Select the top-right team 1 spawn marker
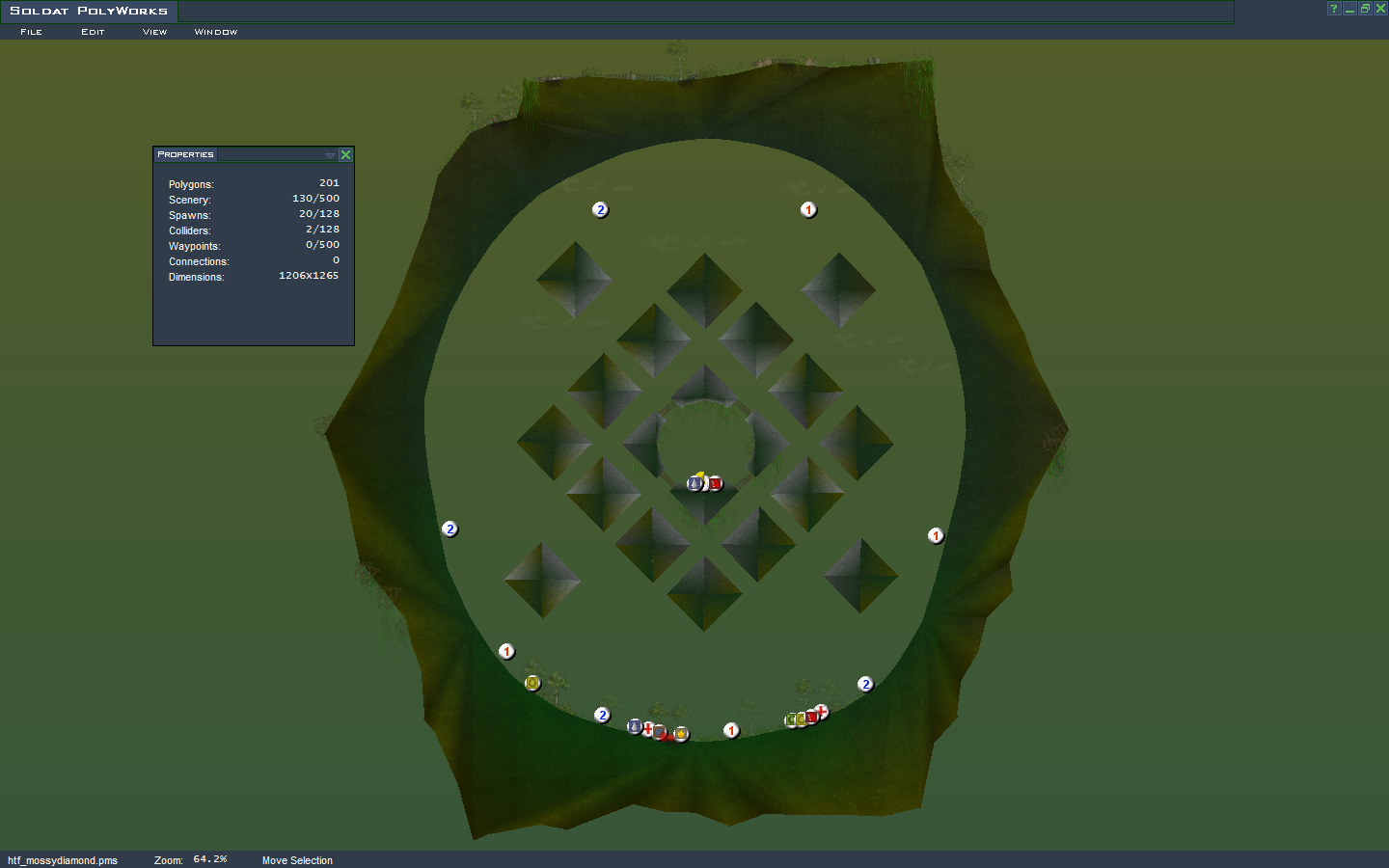 [808, 210]
